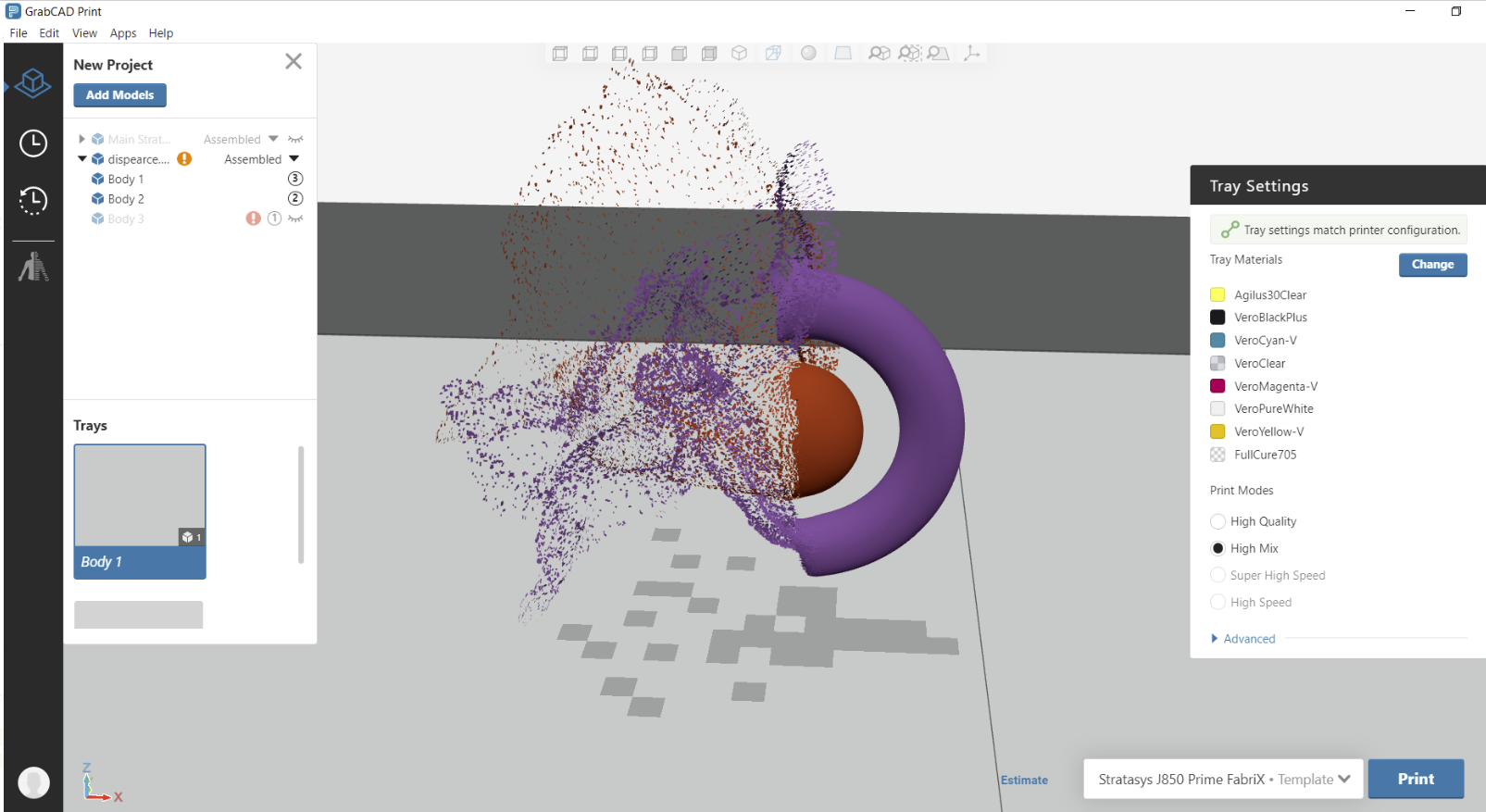Open the File menu

pos(19,33)
